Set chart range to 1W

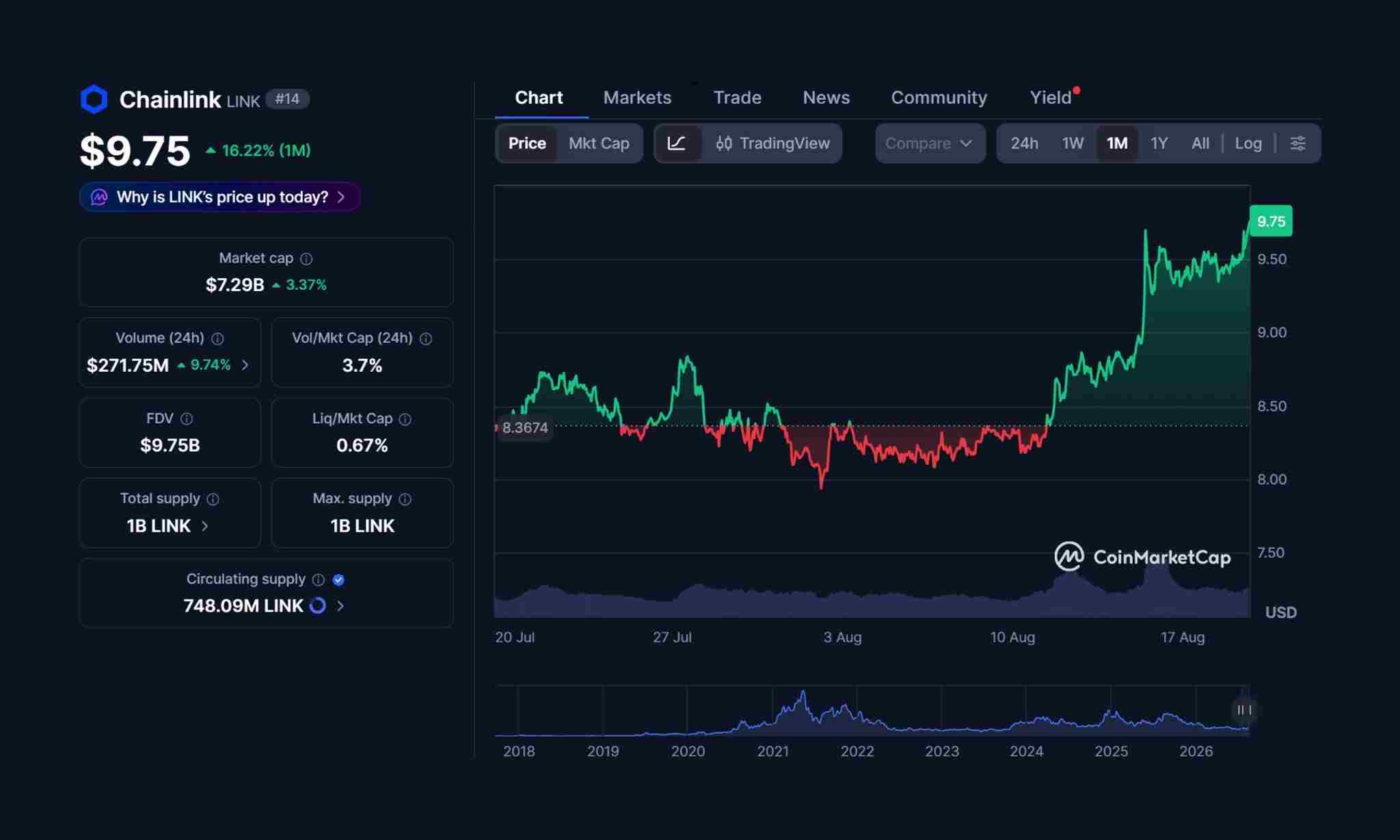tap(1073, 144)
